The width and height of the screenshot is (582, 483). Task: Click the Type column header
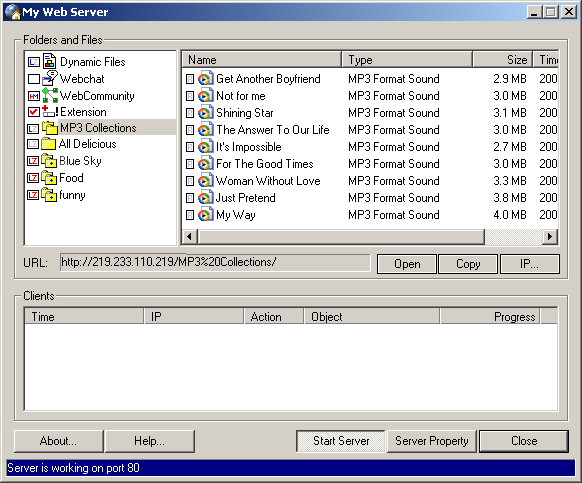(x=407, y=59)
